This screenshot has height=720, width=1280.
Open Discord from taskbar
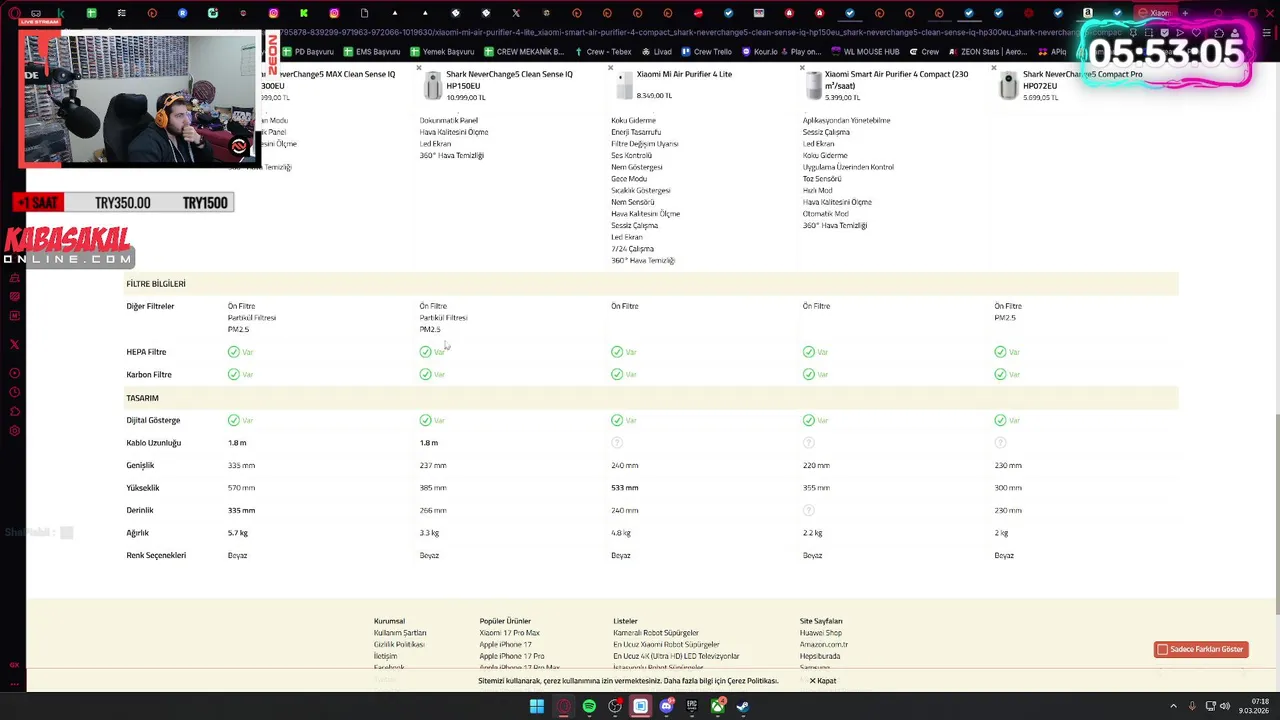(x=666, y=706)
